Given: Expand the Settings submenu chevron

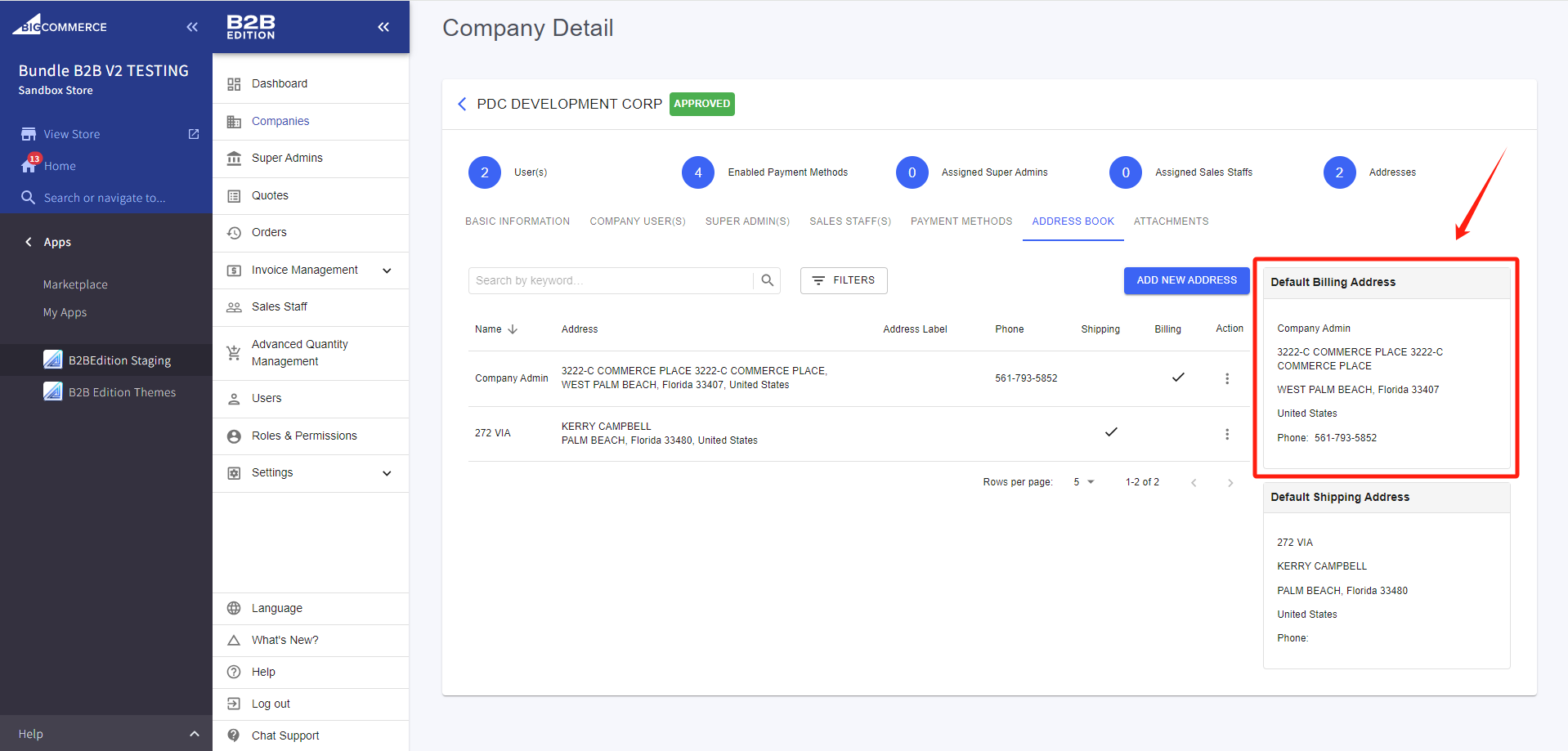Looking at the screenshot, I should tap(387, 473).
